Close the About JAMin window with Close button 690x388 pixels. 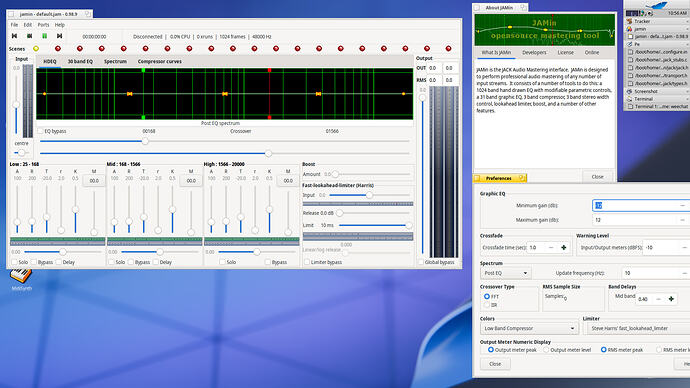[x=597, y=176]
